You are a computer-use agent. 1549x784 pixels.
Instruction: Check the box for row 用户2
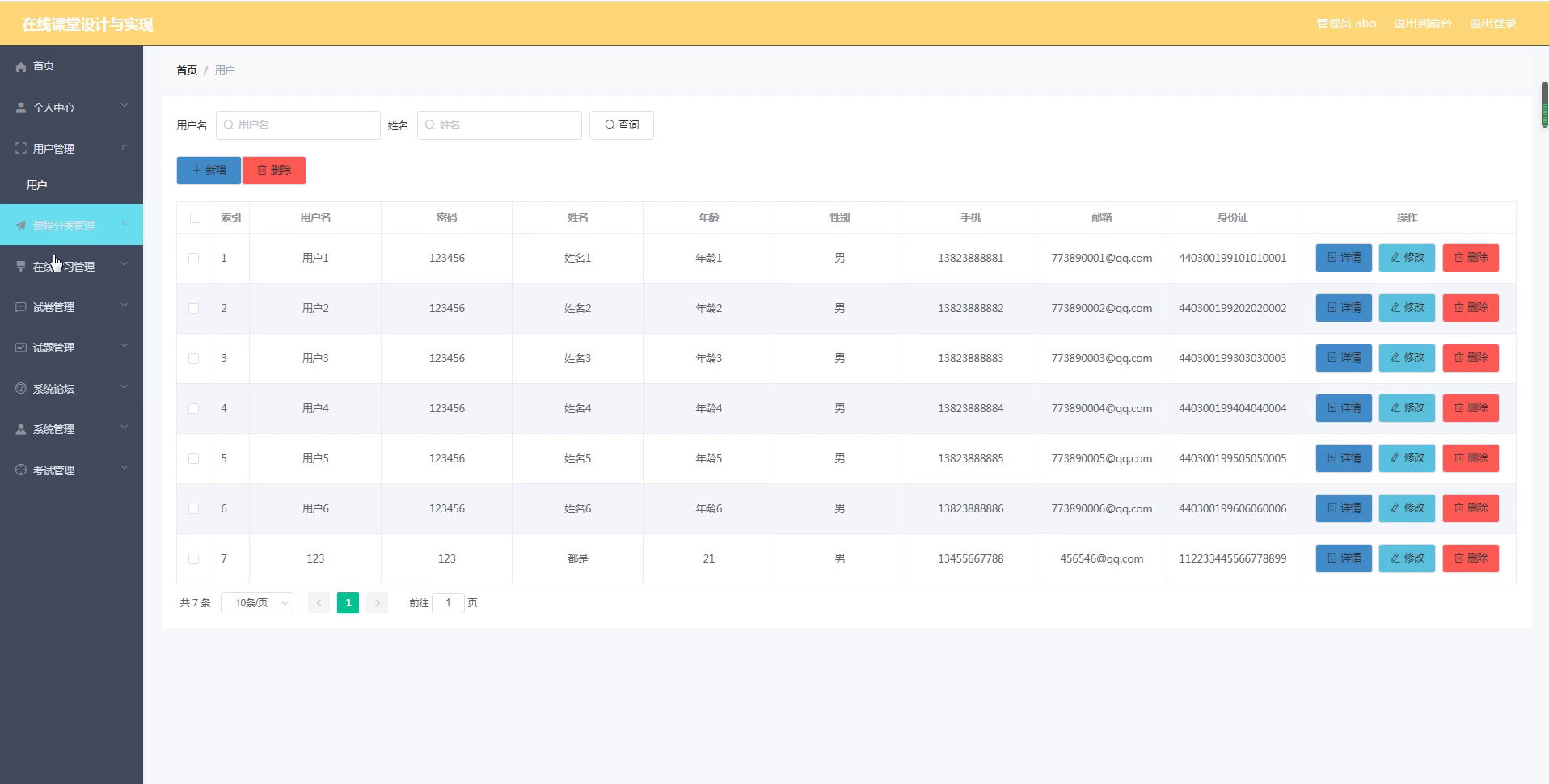coord(193,308)
